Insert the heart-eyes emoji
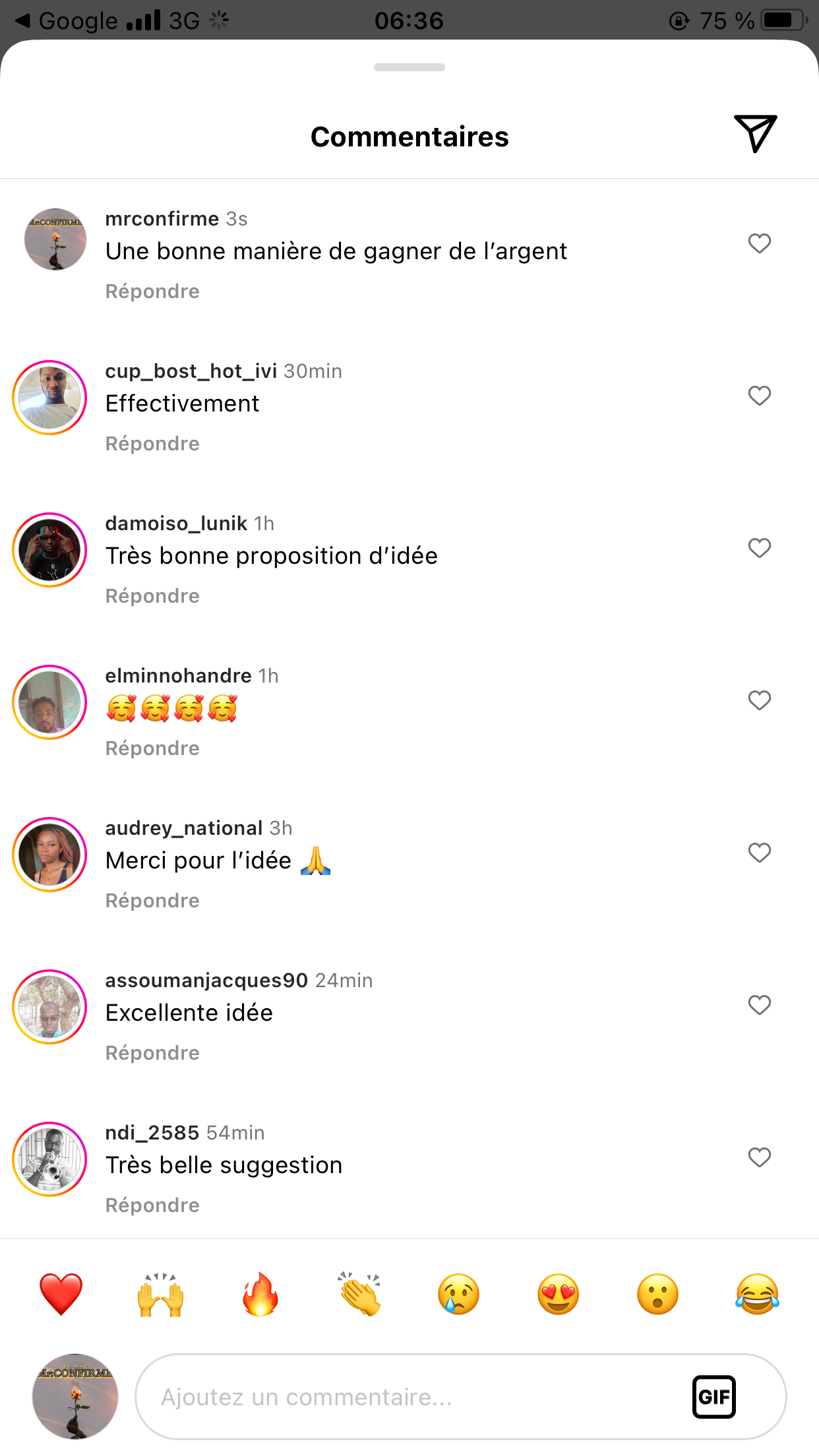Viewport: 819px width, 1456px height. coord(558,1294)
